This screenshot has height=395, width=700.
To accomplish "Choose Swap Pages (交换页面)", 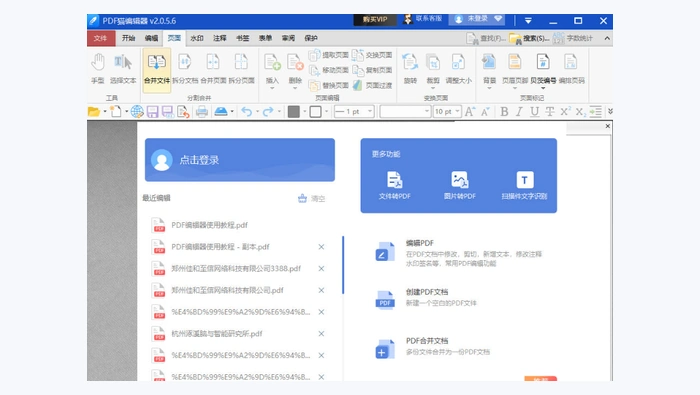I will coord(372,55).
